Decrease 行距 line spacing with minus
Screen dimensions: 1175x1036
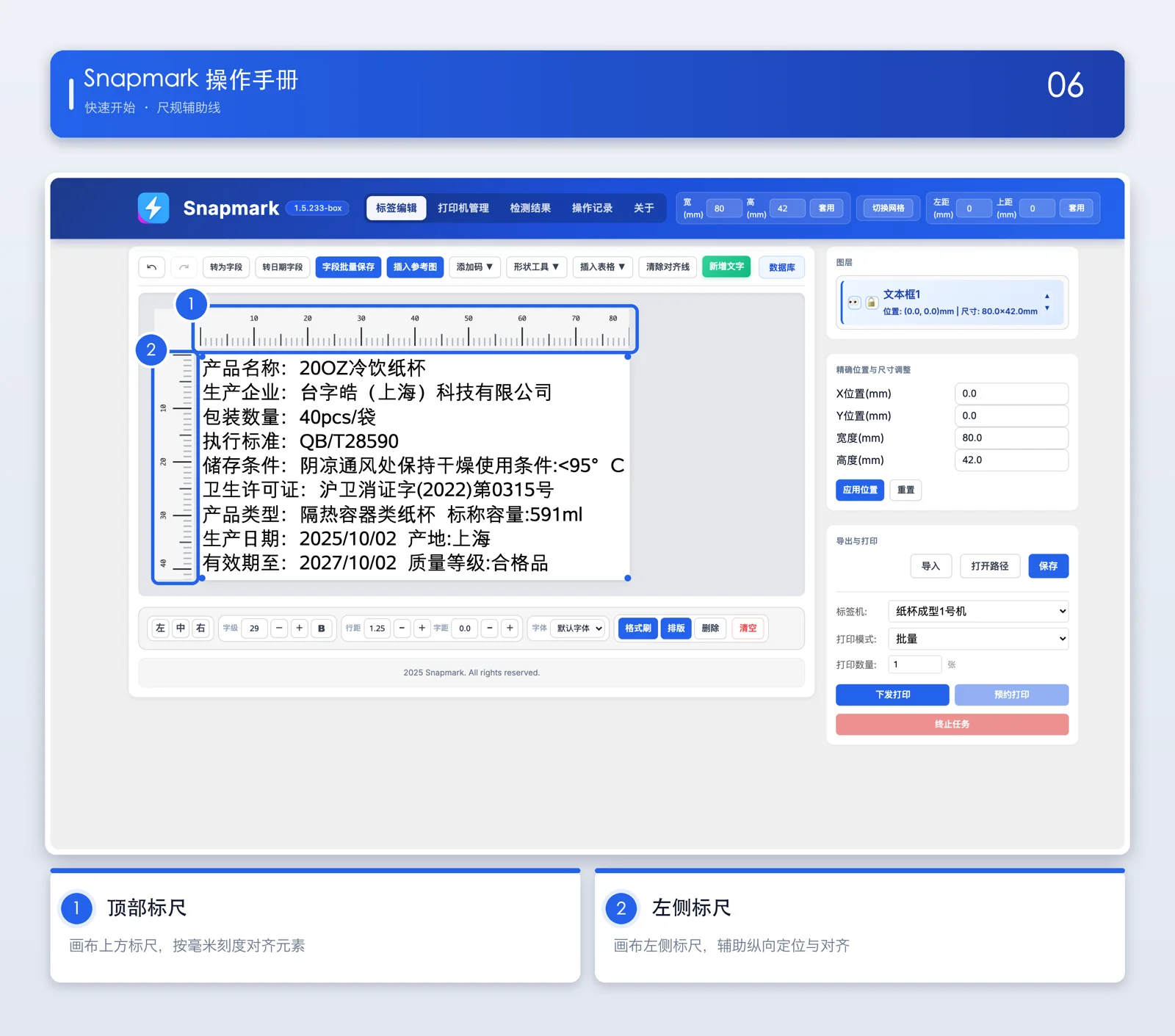402,629
